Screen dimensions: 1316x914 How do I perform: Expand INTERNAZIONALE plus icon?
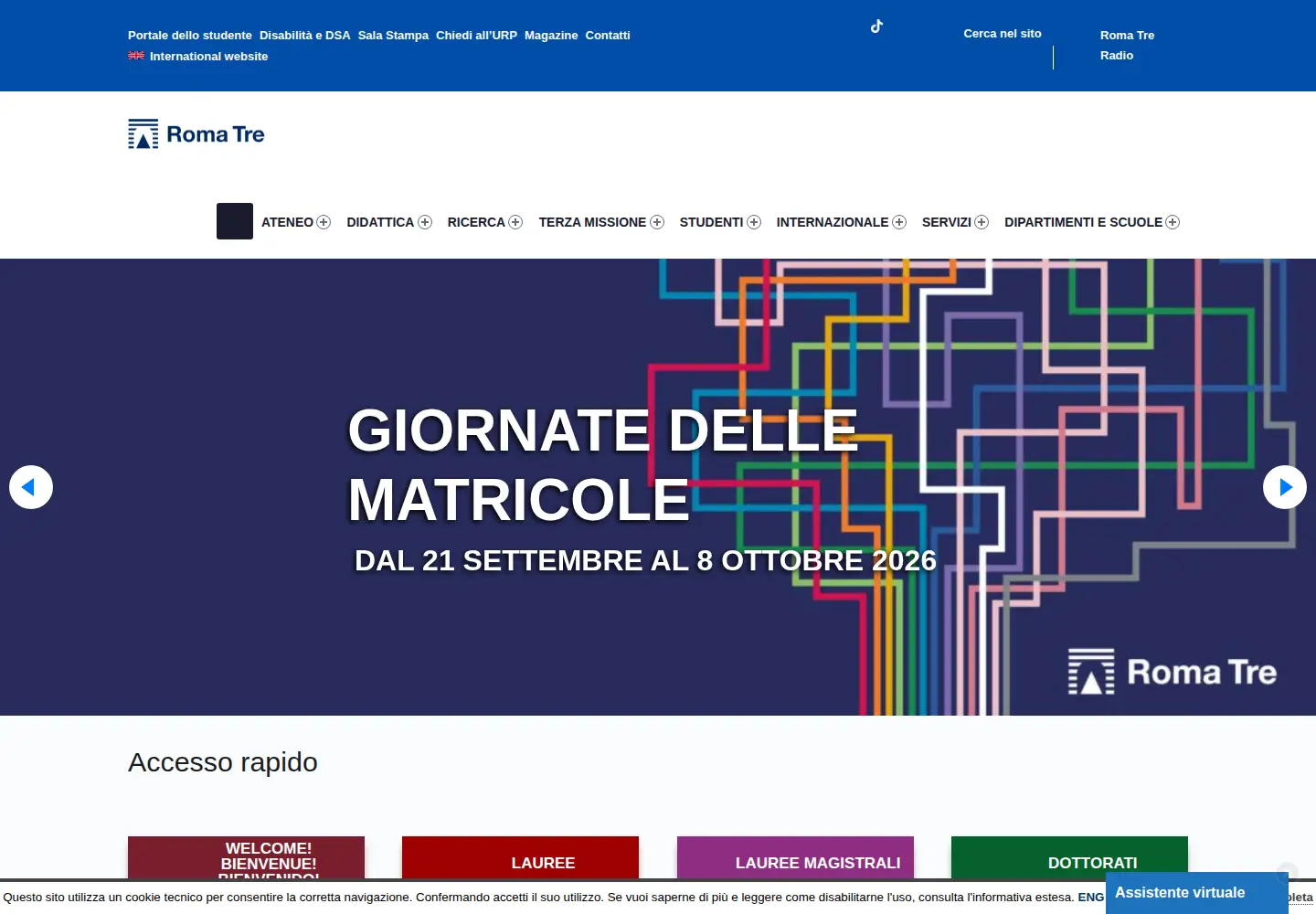click(899, 222)
